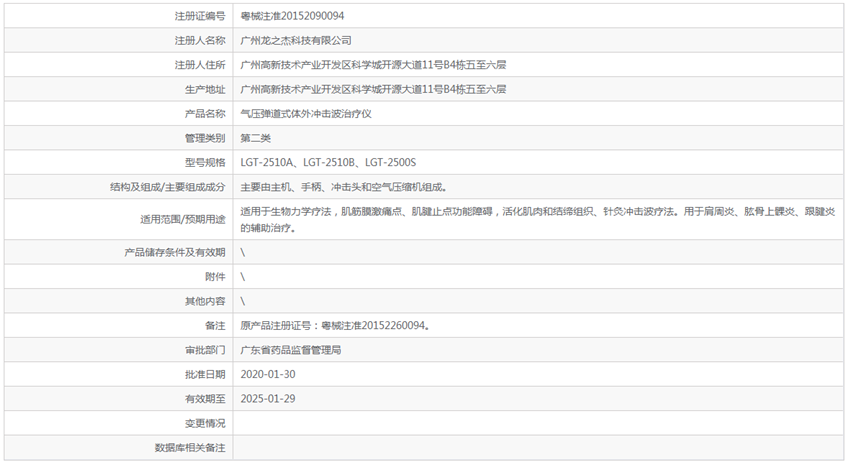Click the 其他内容 label
The width and height of the screenshot is (850, 464).
tap(204, 301)
